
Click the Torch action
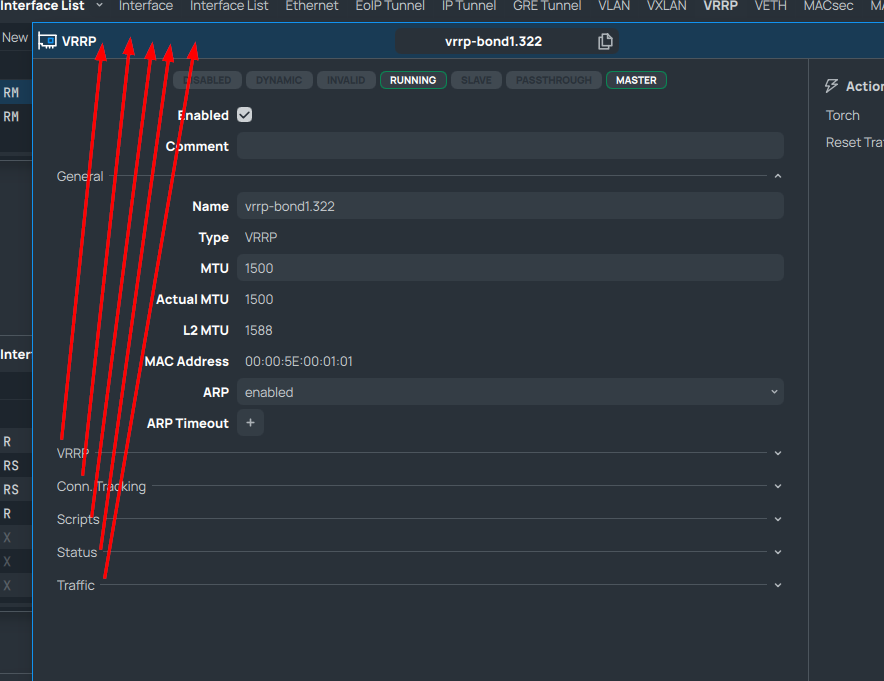(842, 115)
